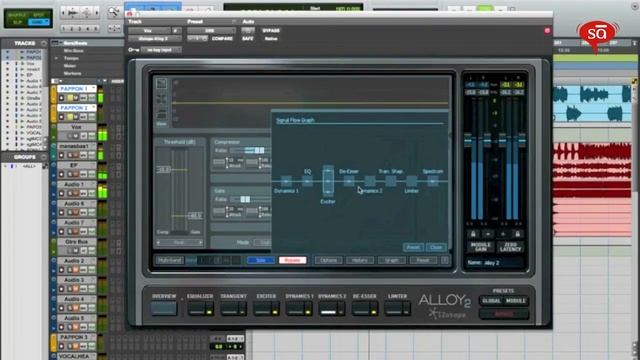Record-enable the EP track
This screenshot has width=640, height=360.
[62, 174]
